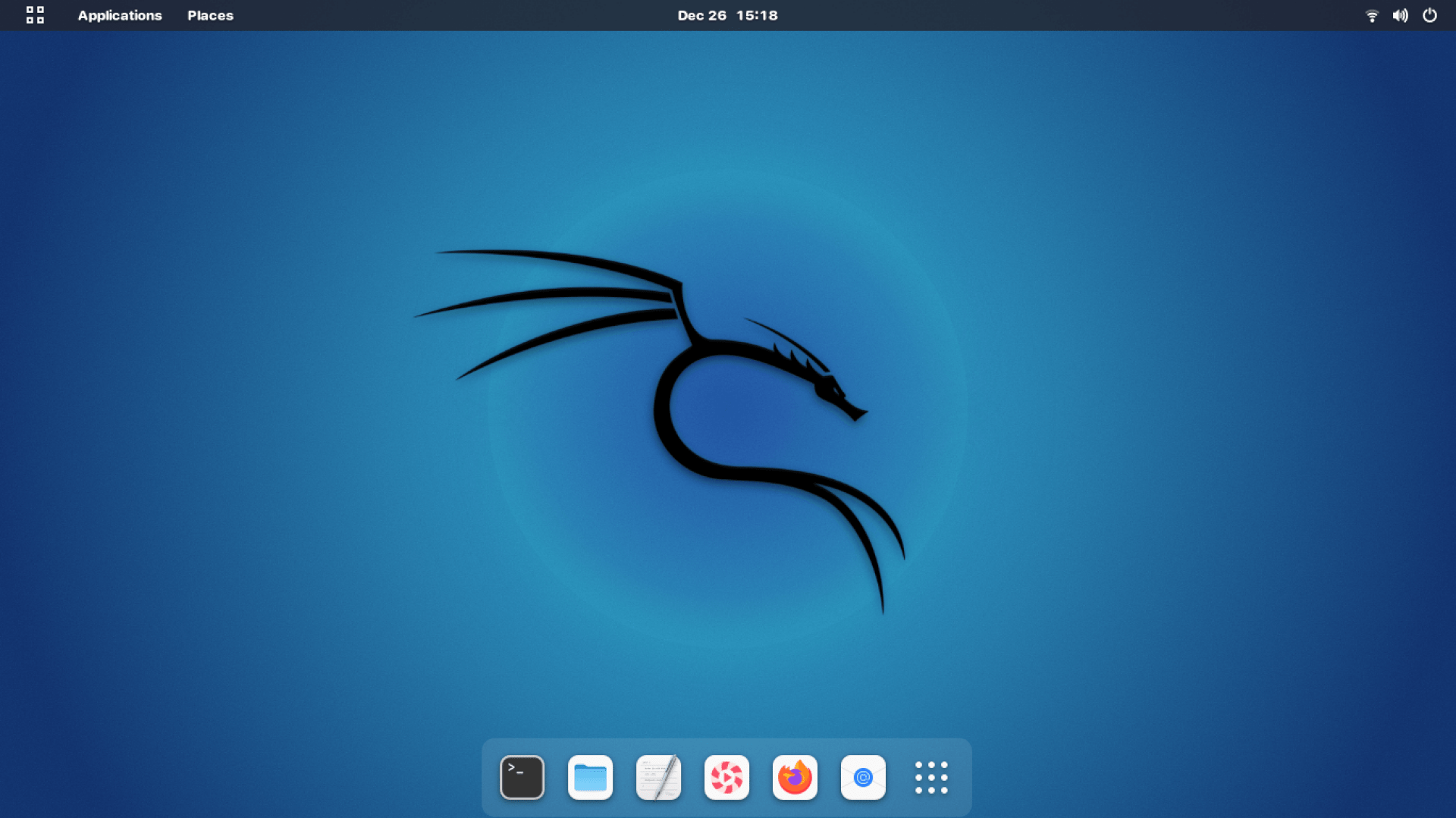Open the activities overview grid icon
Screen dimensions: 1456x818
[x=35, y=15]
